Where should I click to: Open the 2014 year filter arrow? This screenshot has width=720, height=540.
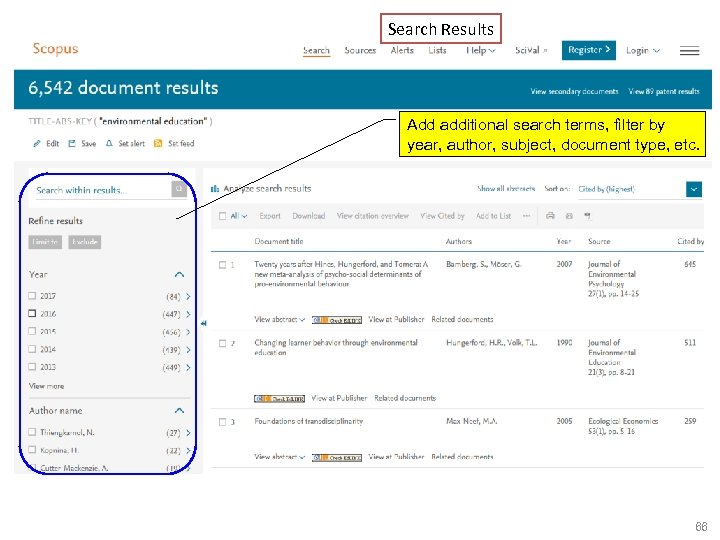(x=188, y=350)
